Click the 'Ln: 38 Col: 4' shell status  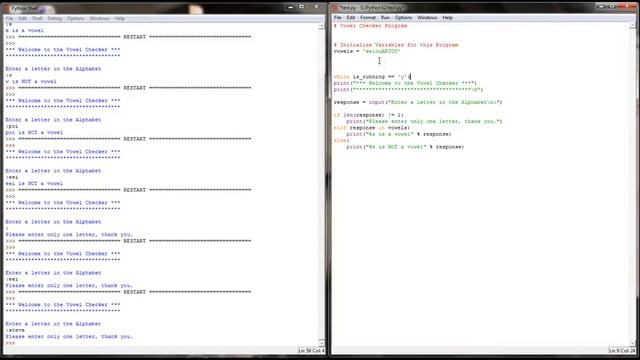tap(311, 351)
